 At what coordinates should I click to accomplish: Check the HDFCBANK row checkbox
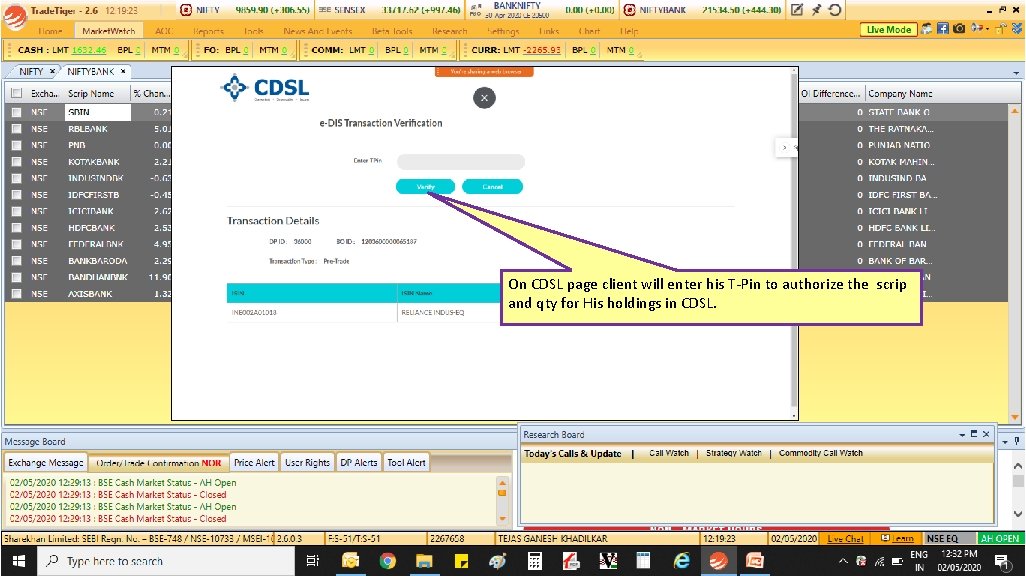[x=16, y=228]
